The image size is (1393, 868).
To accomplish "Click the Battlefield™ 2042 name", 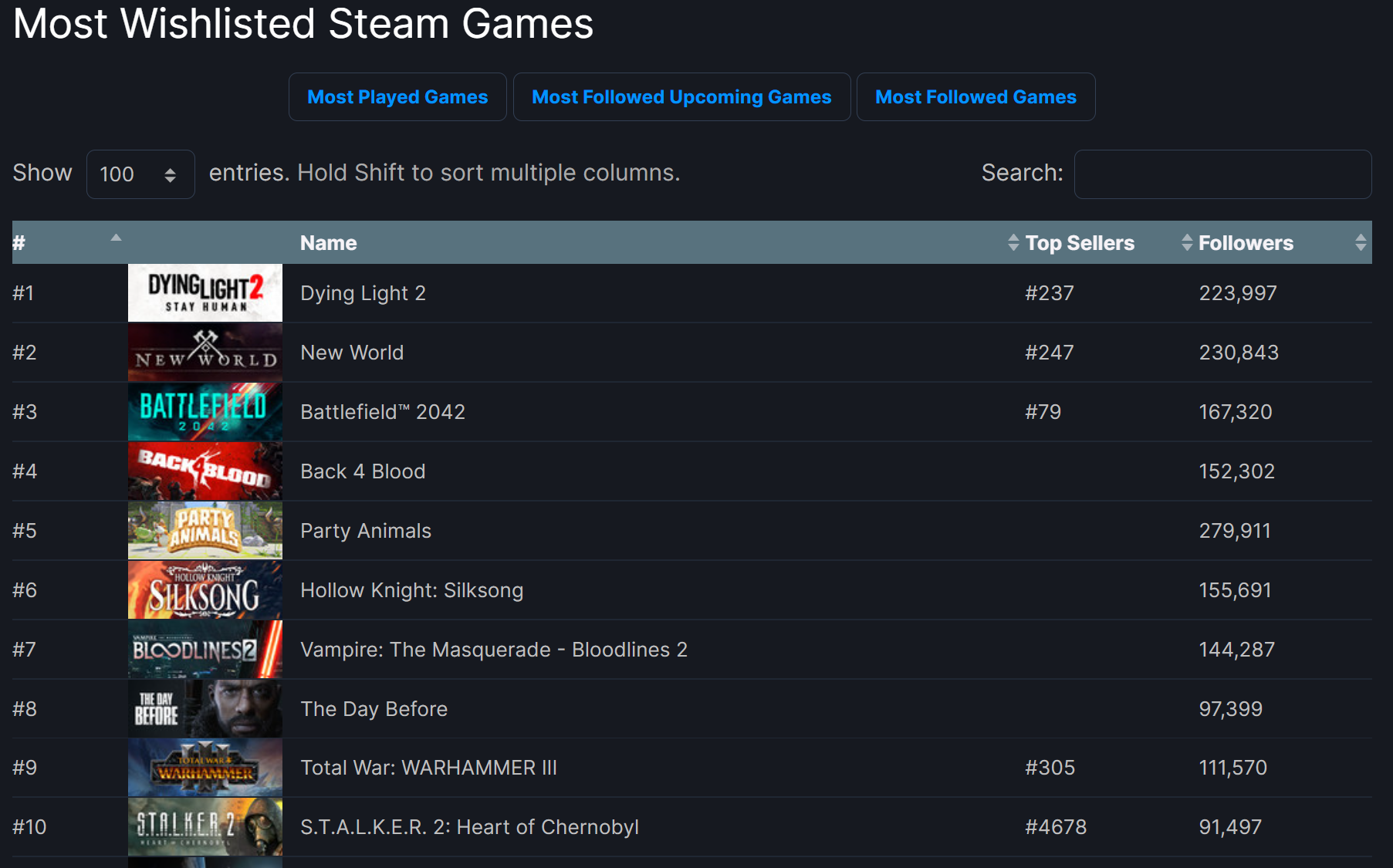I will [383, 412].
